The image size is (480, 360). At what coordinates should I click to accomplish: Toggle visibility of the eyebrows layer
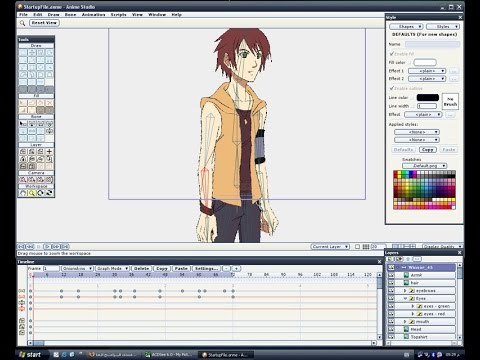pyautogui.click(x=391, y=291)
